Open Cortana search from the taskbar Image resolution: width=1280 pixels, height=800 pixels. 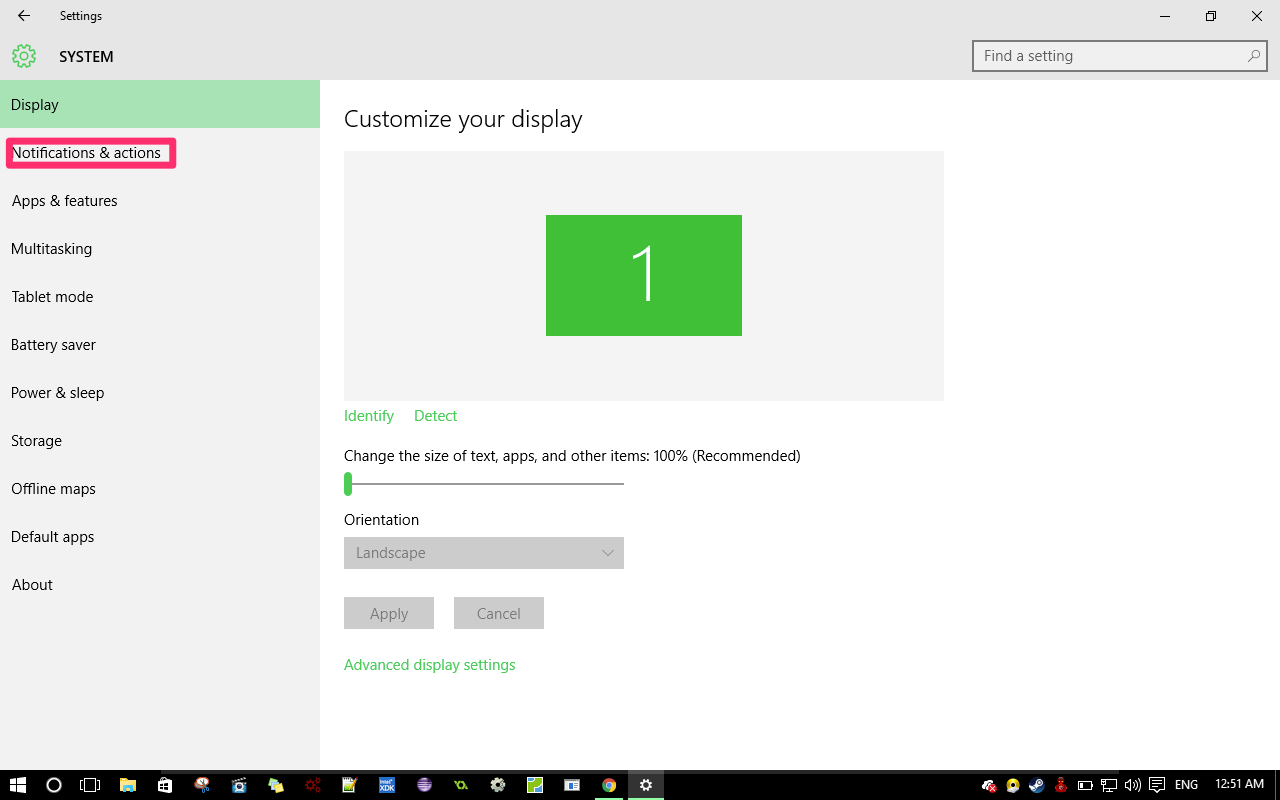(54, 784)
